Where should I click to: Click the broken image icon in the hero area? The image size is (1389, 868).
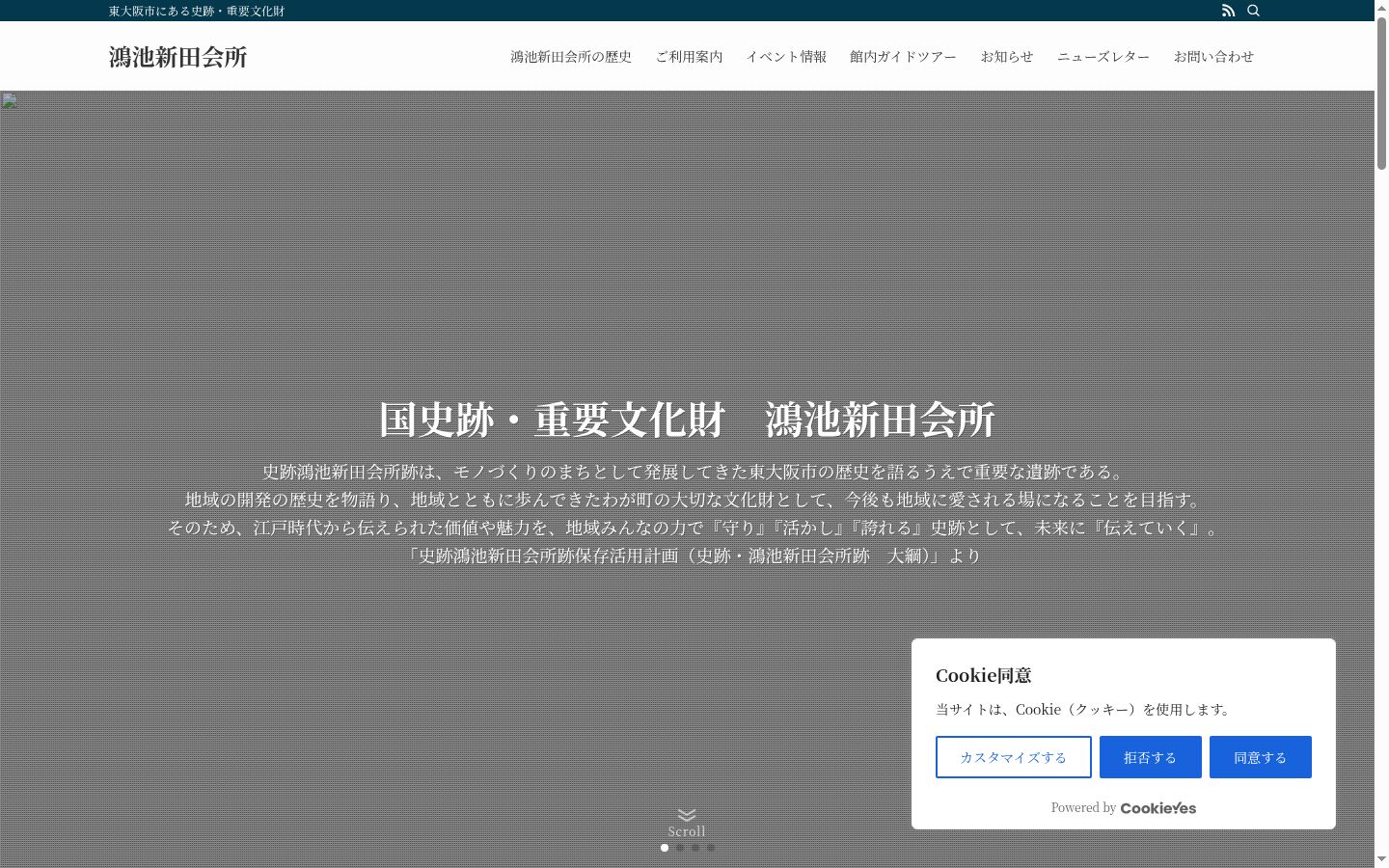9,100
